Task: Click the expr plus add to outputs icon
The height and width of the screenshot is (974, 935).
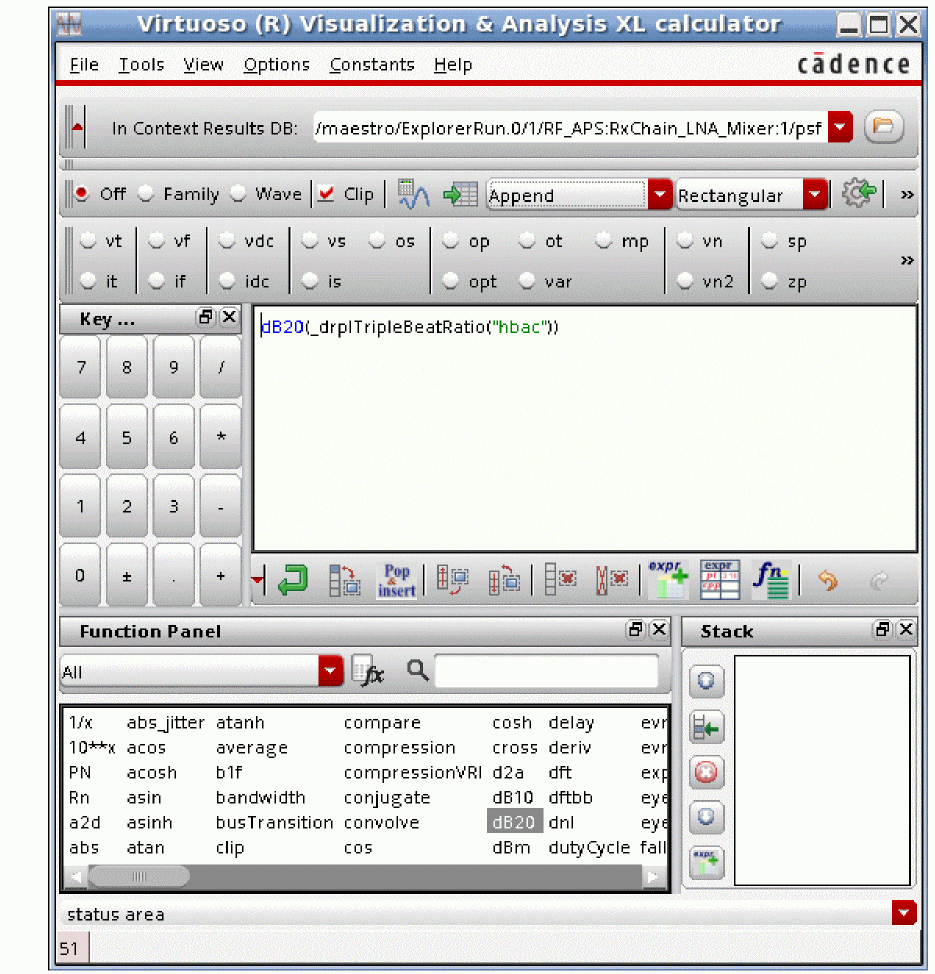Action: (668, 580)
